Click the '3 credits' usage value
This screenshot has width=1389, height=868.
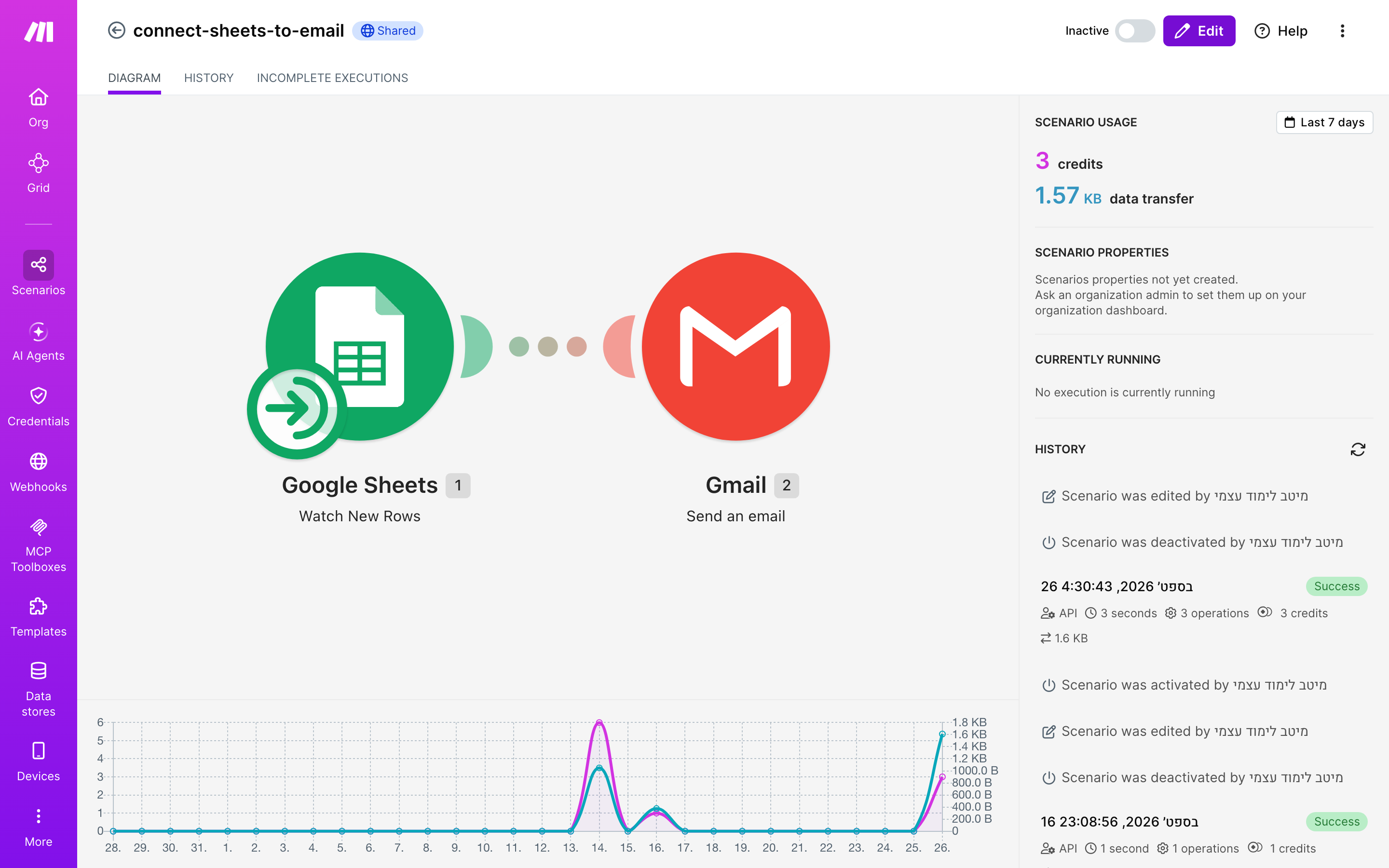point(1069,162)
